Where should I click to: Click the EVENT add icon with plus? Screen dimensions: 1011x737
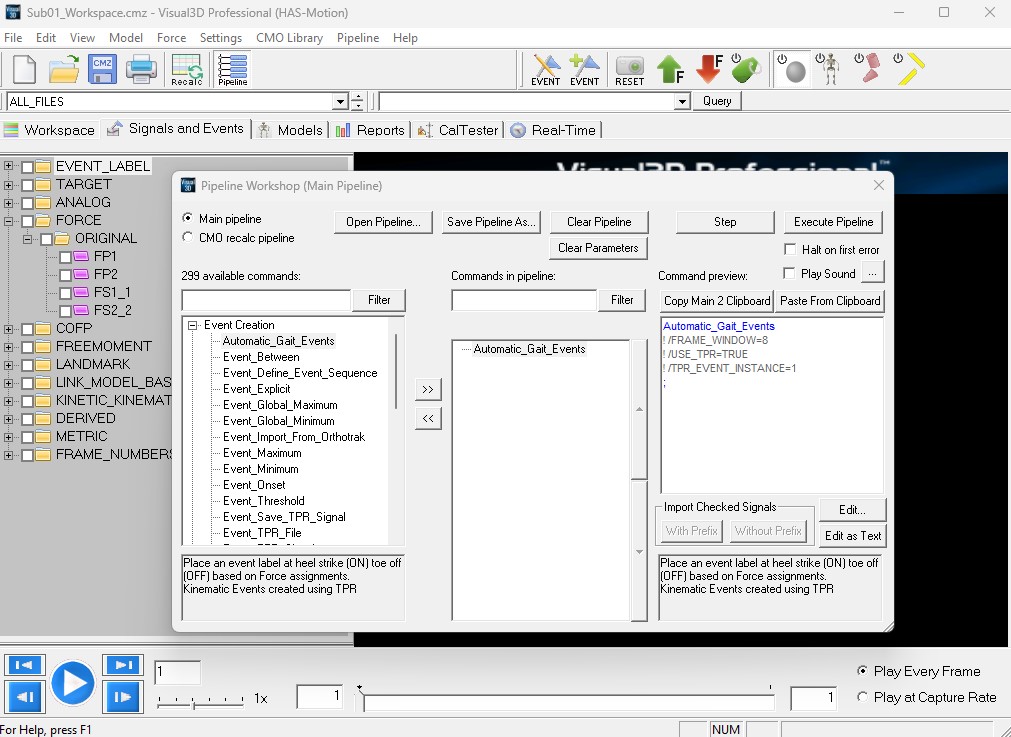(584, 70)
